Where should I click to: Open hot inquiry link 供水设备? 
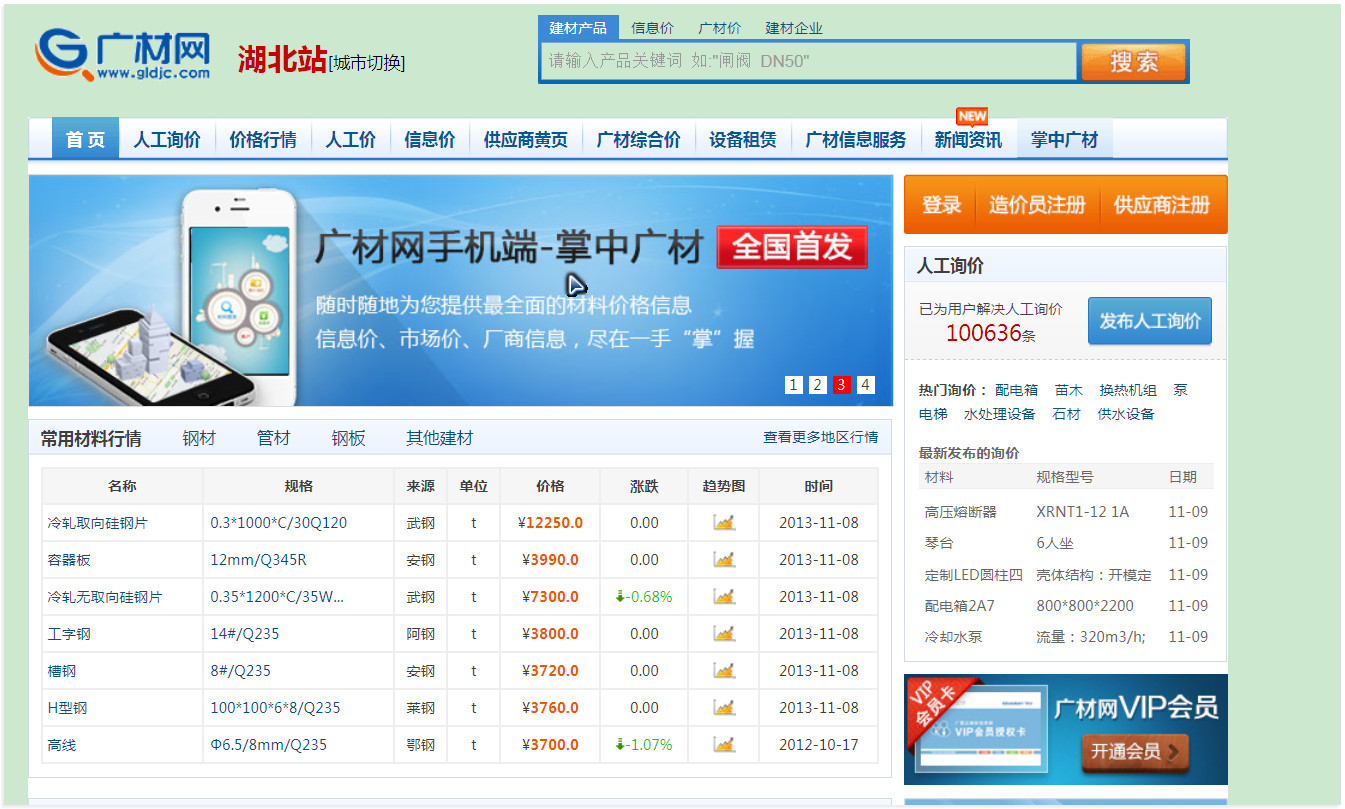[x=1126, y=414]
